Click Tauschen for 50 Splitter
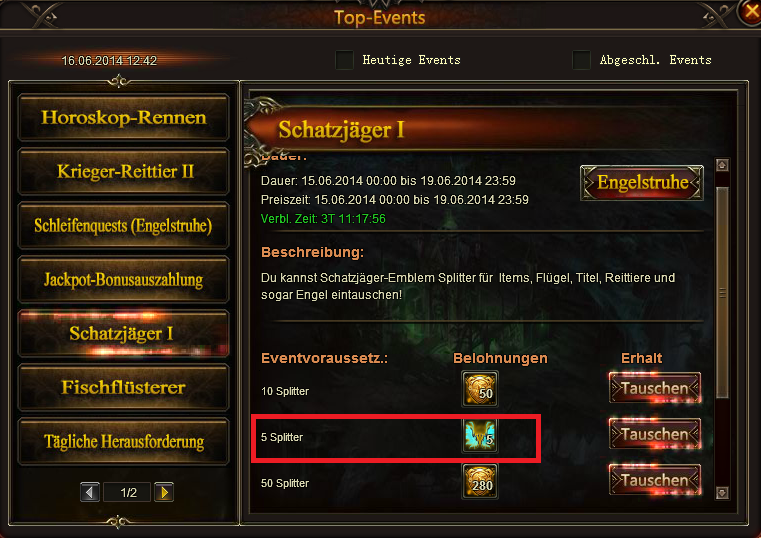Image resolution: width=761 pixels, height=538 pixels. tap(655, 480)
